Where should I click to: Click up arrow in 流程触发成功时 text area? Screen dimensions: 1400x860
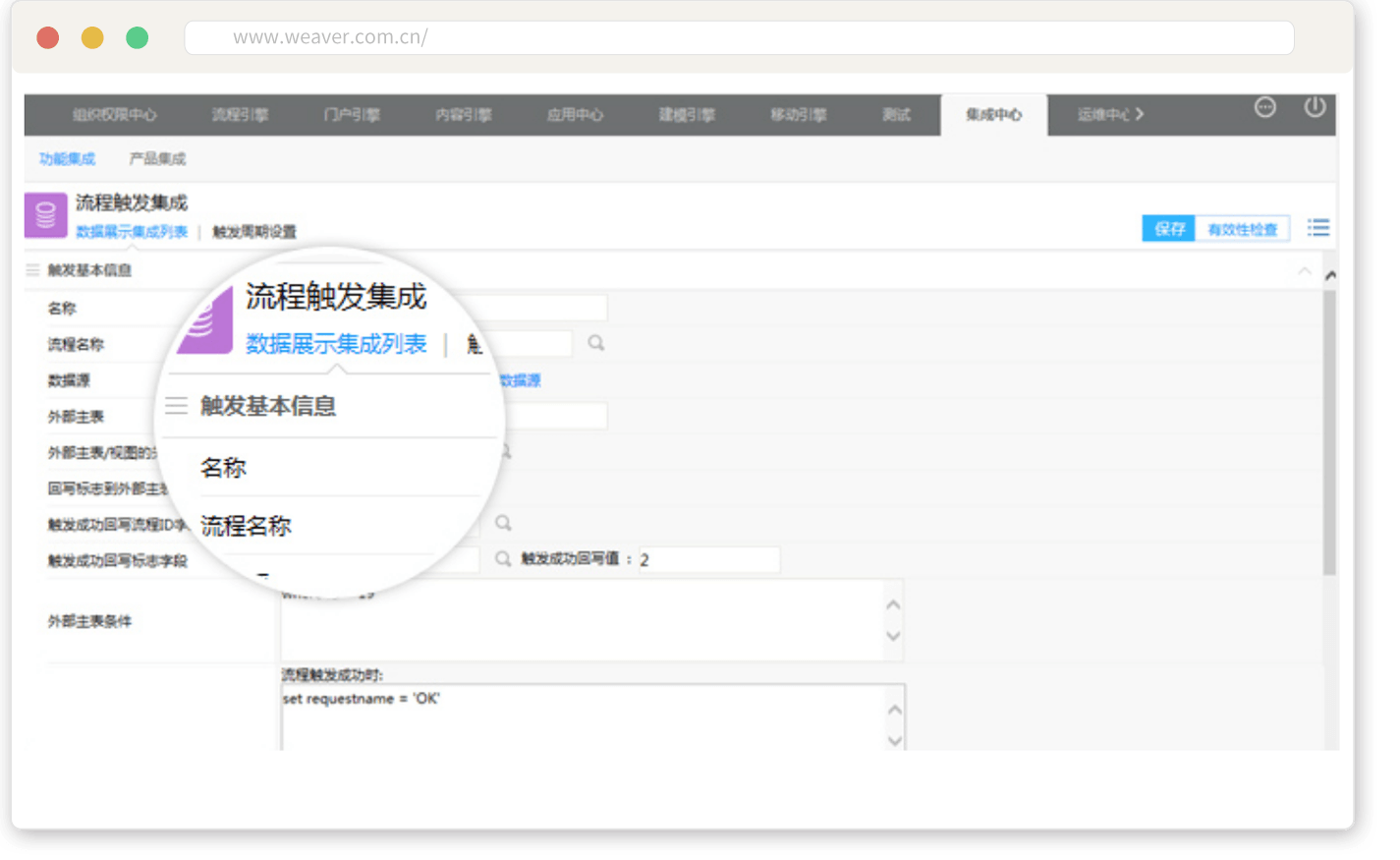point(894,709)
